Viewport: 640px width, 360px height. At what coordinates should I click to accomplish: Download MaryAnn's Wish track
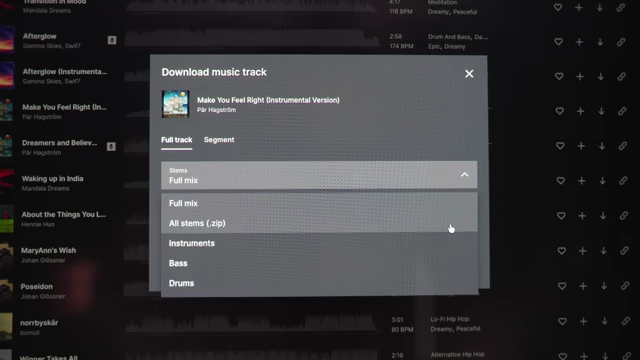(x=603, y=251)
